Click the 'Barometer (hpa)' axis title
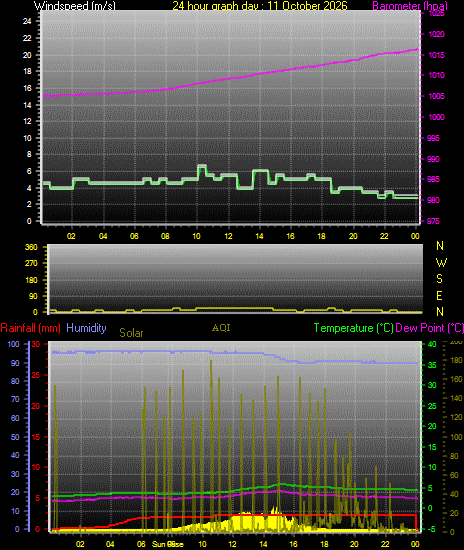Viewport: 464px width, 550px height. pyautogui.click(x=410, y=6)
